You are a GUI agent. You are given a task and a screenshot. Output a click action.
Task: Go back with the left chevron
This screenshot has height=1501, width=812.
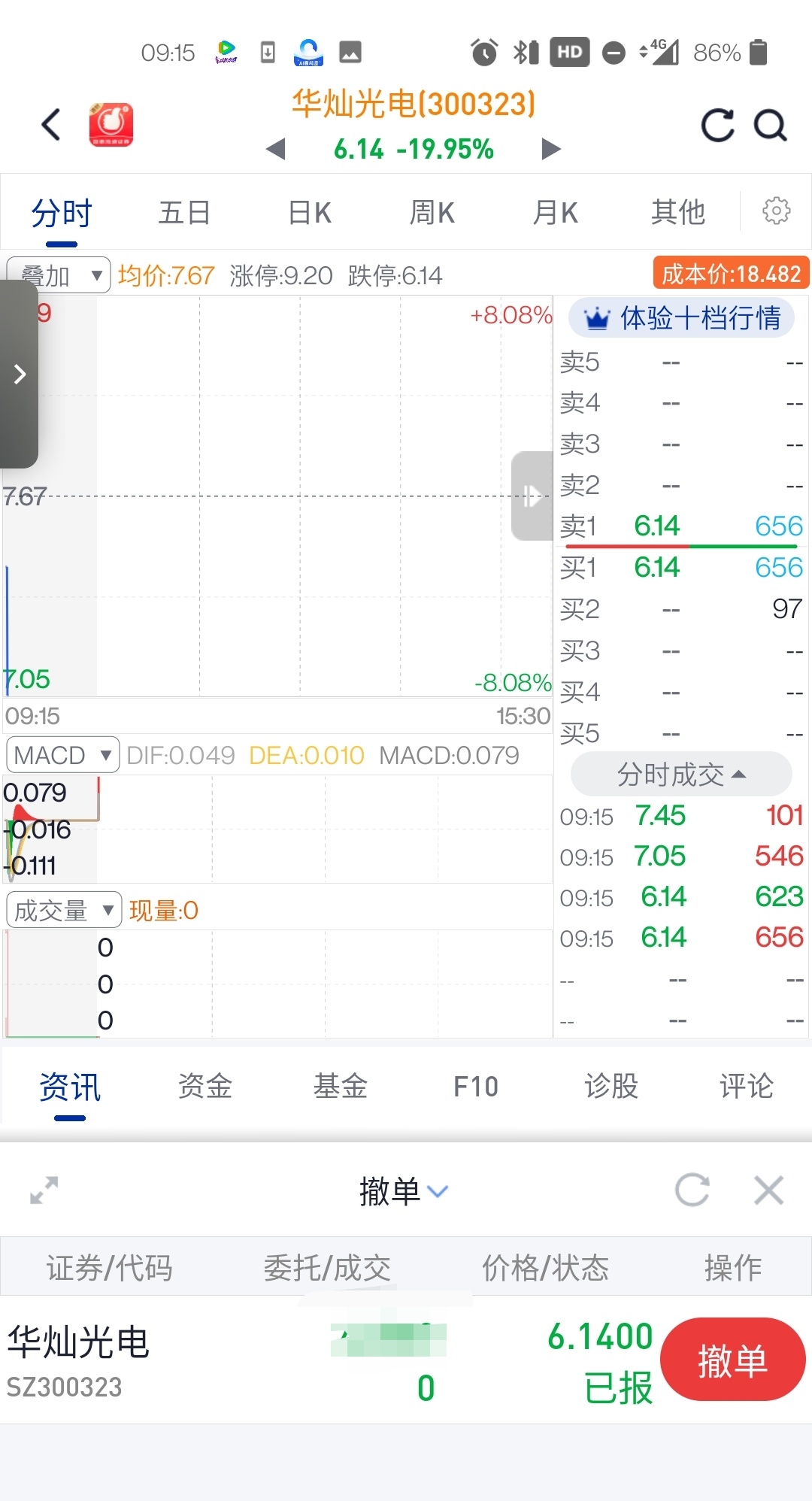coord(51,125)
